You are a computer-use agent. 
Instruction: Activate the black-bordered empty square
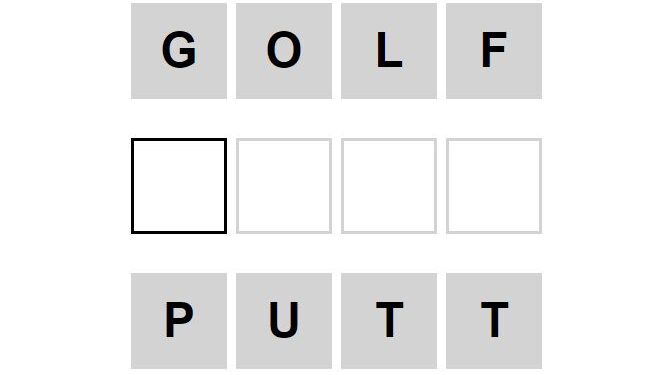179,186
